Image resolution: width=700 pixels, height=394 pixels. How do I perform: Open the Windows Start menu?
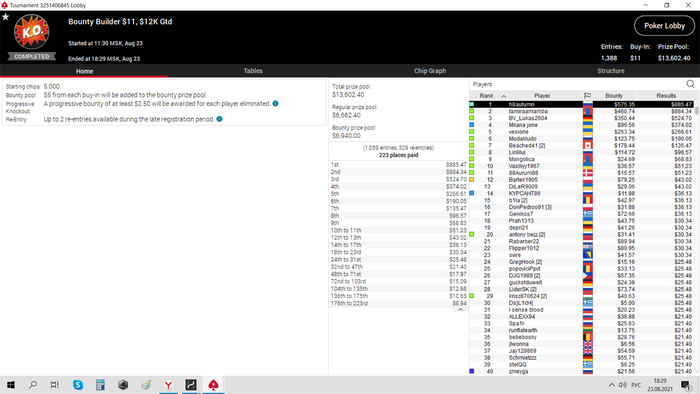pyautogui.click(x=11, y=385)
